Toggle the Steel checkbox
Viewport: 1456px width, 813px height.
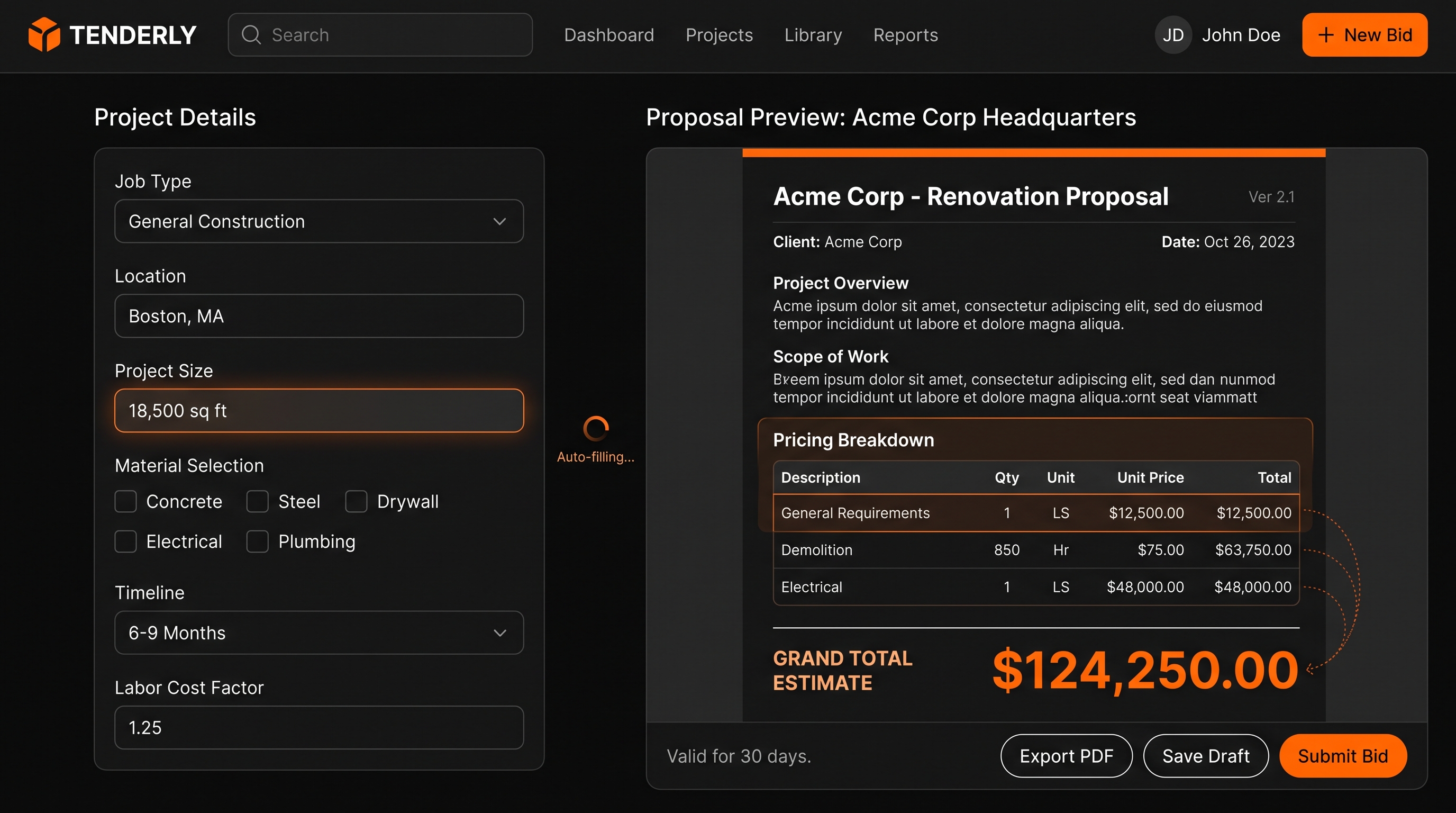point(257,501)
